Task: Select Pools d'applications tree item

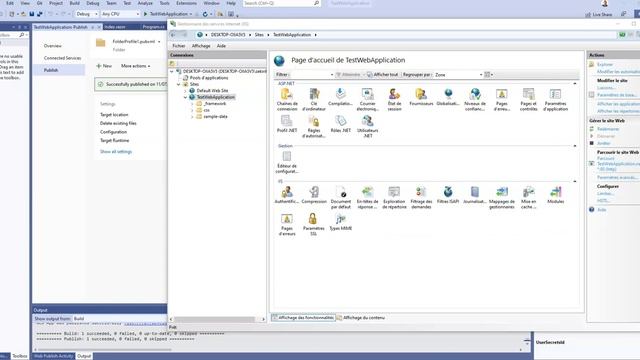Action: click(205, 78)
